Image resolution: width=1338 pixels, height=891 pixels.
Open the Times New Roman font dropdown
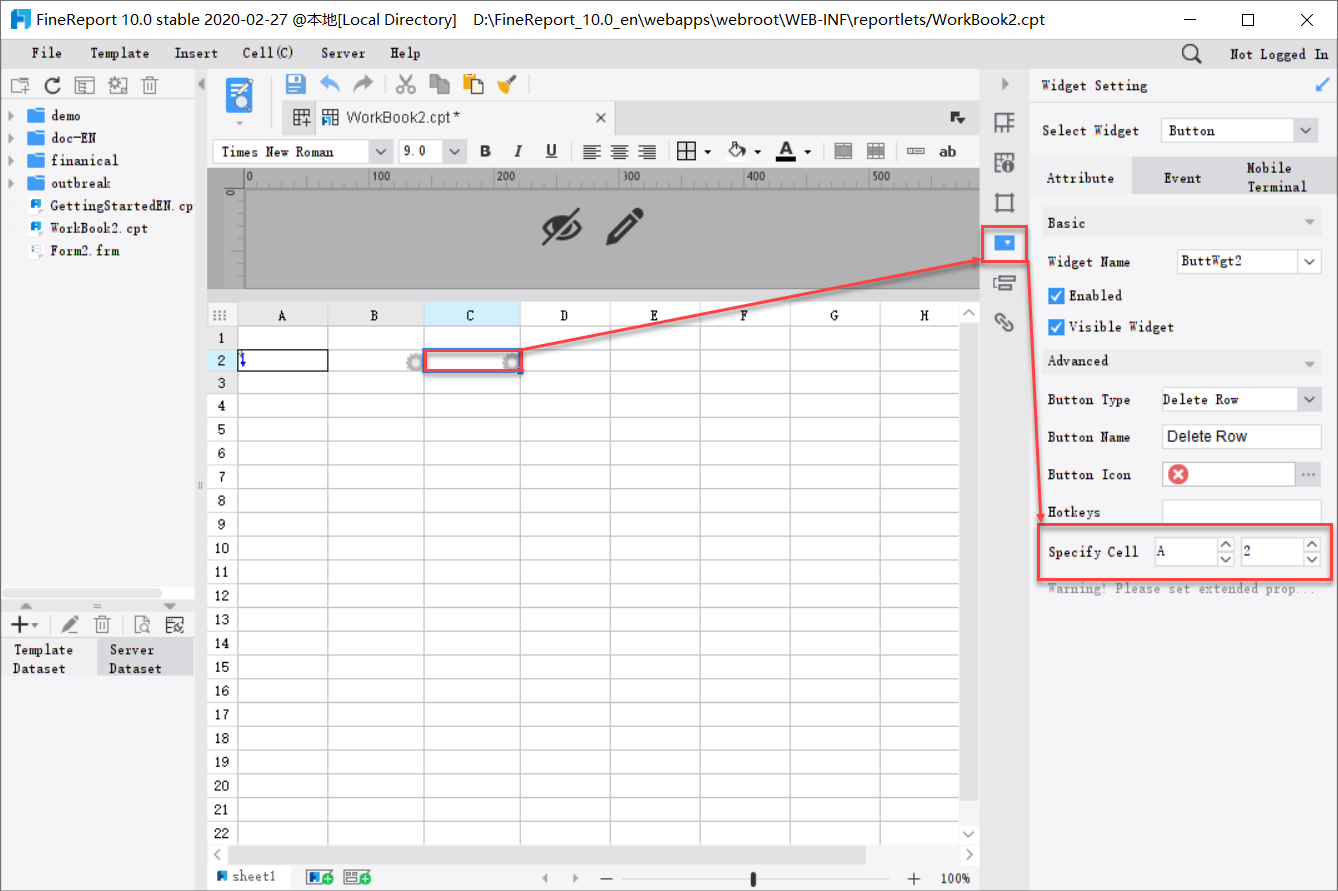(380, 151)
